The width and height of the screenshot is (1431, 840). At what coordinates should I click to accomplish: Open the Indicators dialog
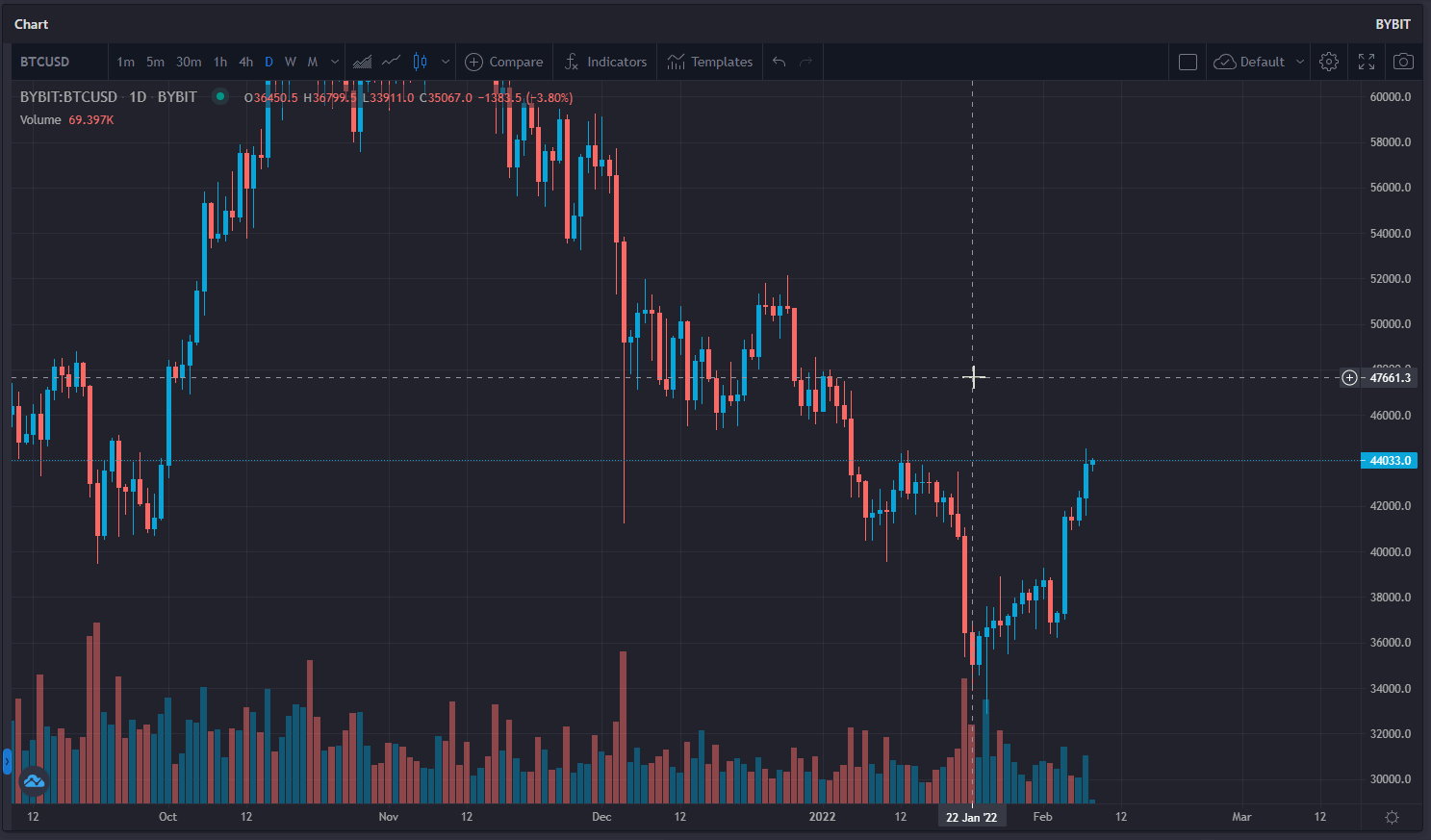tap(605, 62)
